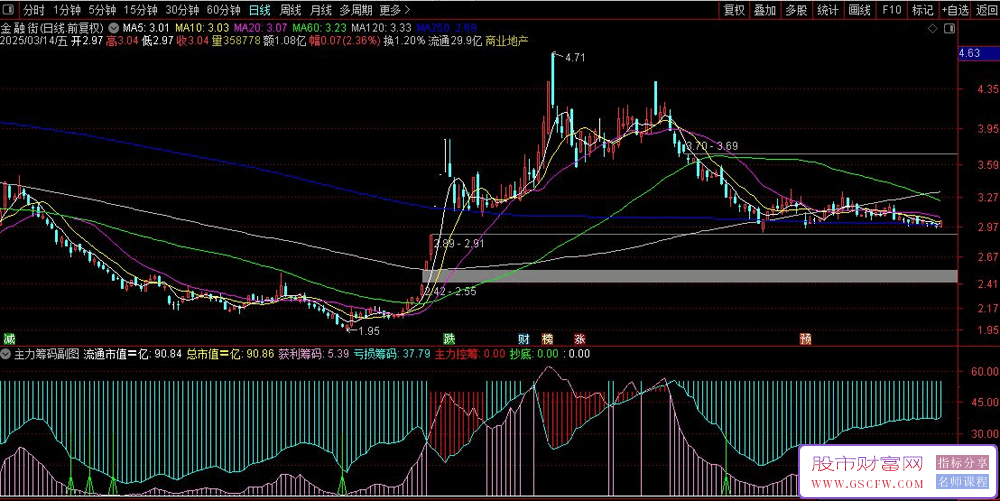
Task: Click the green 跌 event marker icon
Action: 450,338
